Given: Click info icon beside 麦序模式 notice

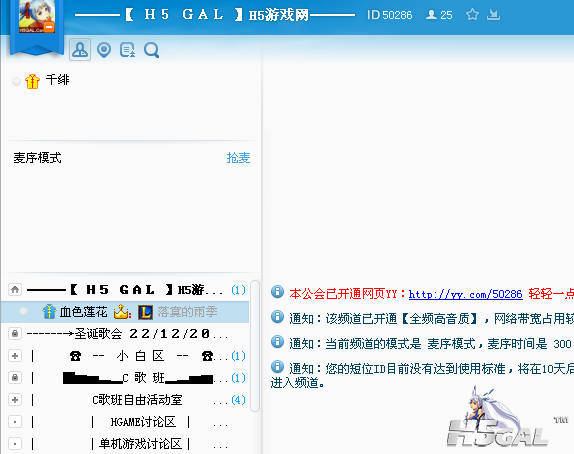Looking at the screenshot, I should tap(277, 342).
